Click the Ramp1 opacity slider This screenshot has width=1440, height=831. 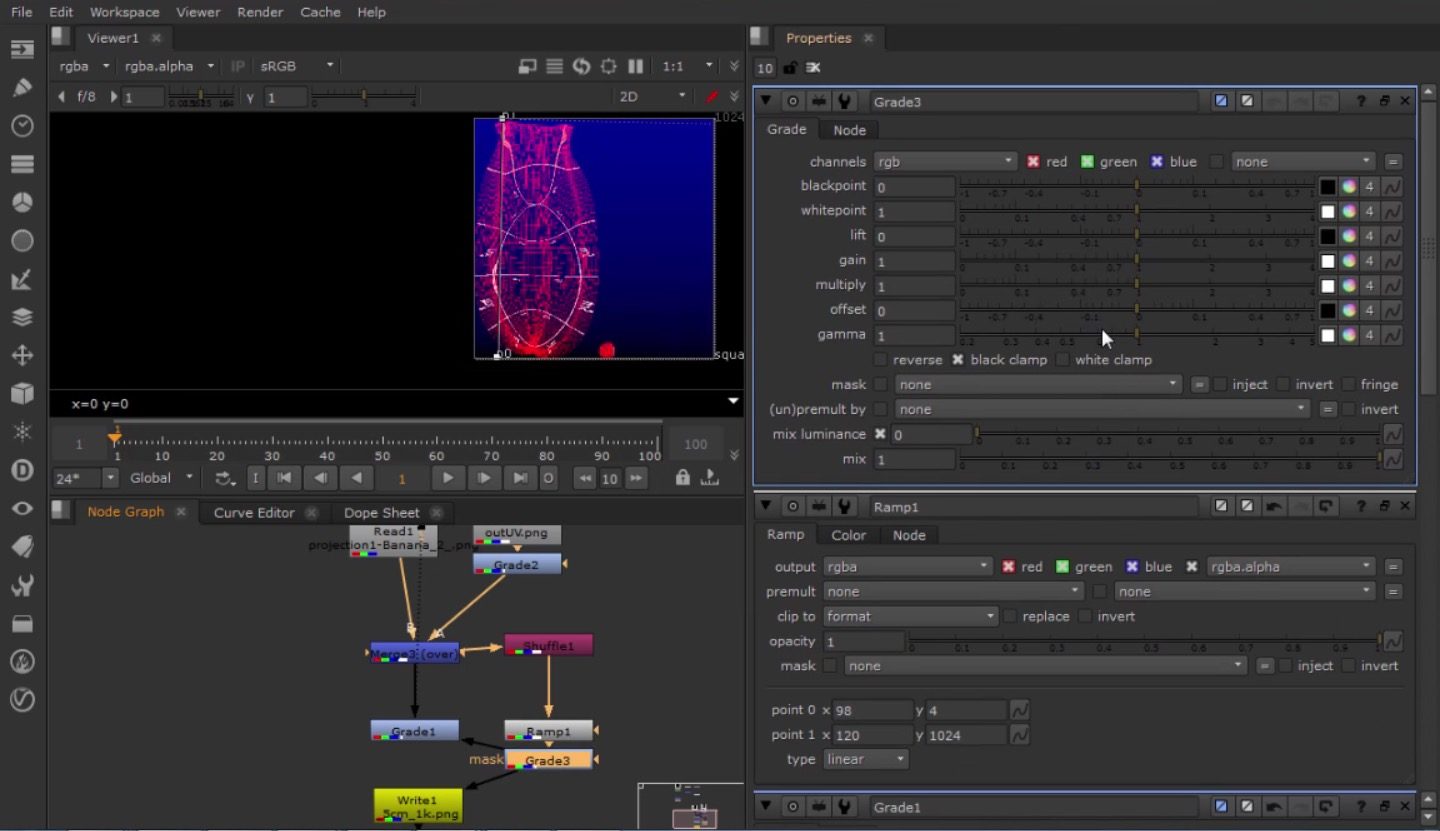[1146, 641]
